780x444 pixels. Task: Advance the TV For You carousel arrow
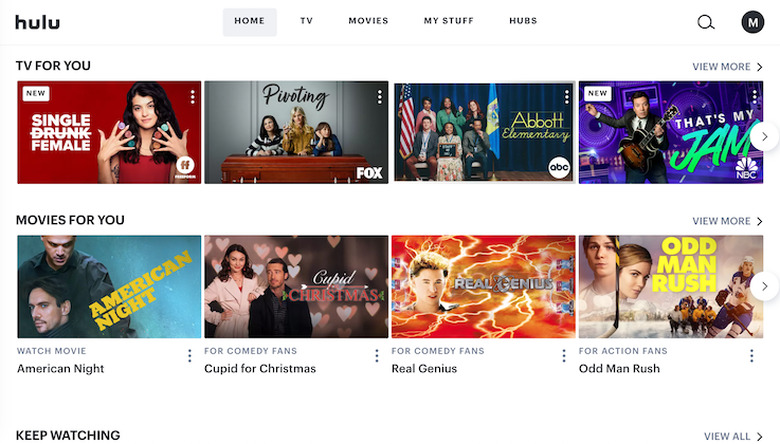(765, 136)
